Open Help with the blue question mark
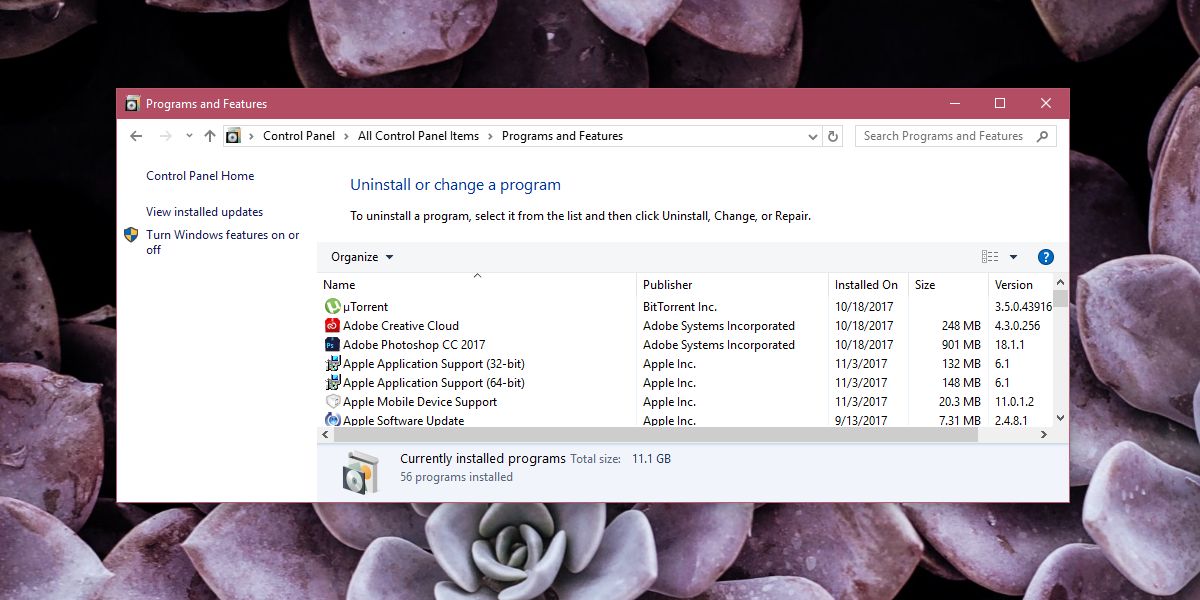 [x=1046, y=257]
